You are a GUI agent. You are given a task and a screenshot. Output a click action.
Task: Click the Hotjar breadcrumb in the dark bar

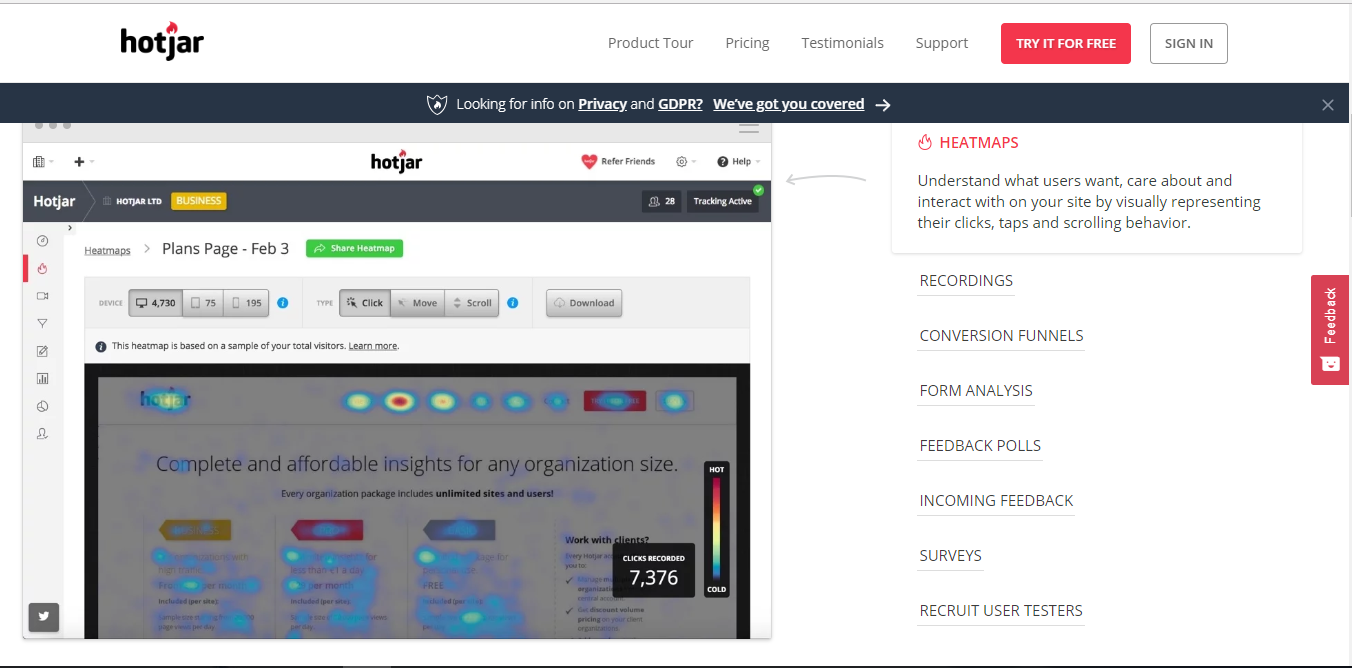pyautogui.click(x=54, y=201)
